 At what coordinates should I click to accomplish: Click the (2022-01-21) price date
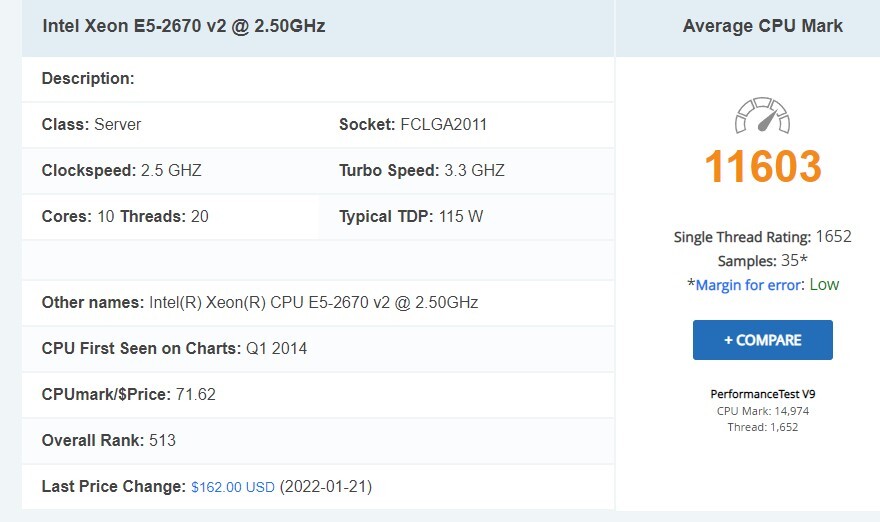coord(326,487)
